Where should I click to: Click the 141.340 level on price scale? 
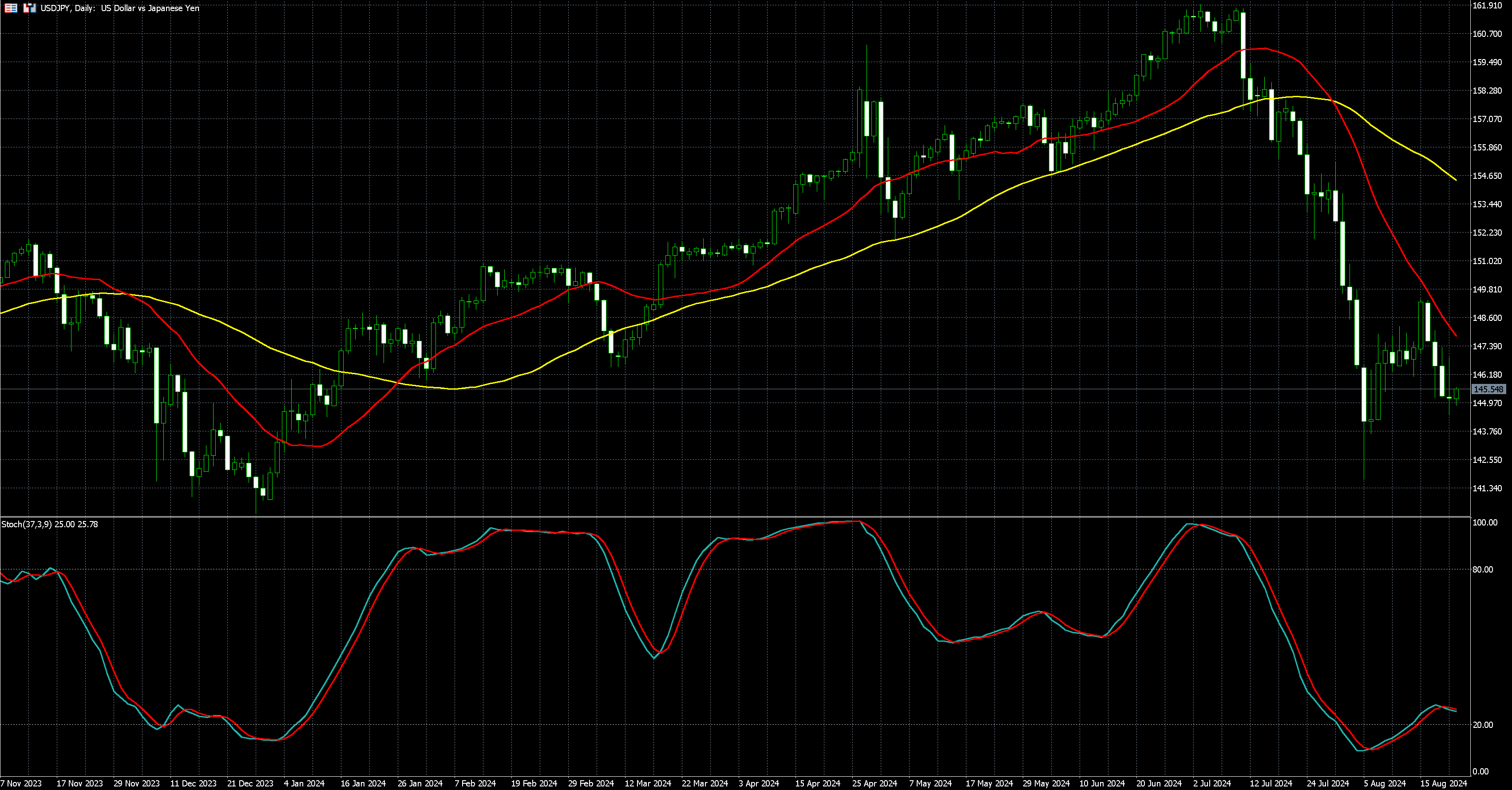point(1487,488)
